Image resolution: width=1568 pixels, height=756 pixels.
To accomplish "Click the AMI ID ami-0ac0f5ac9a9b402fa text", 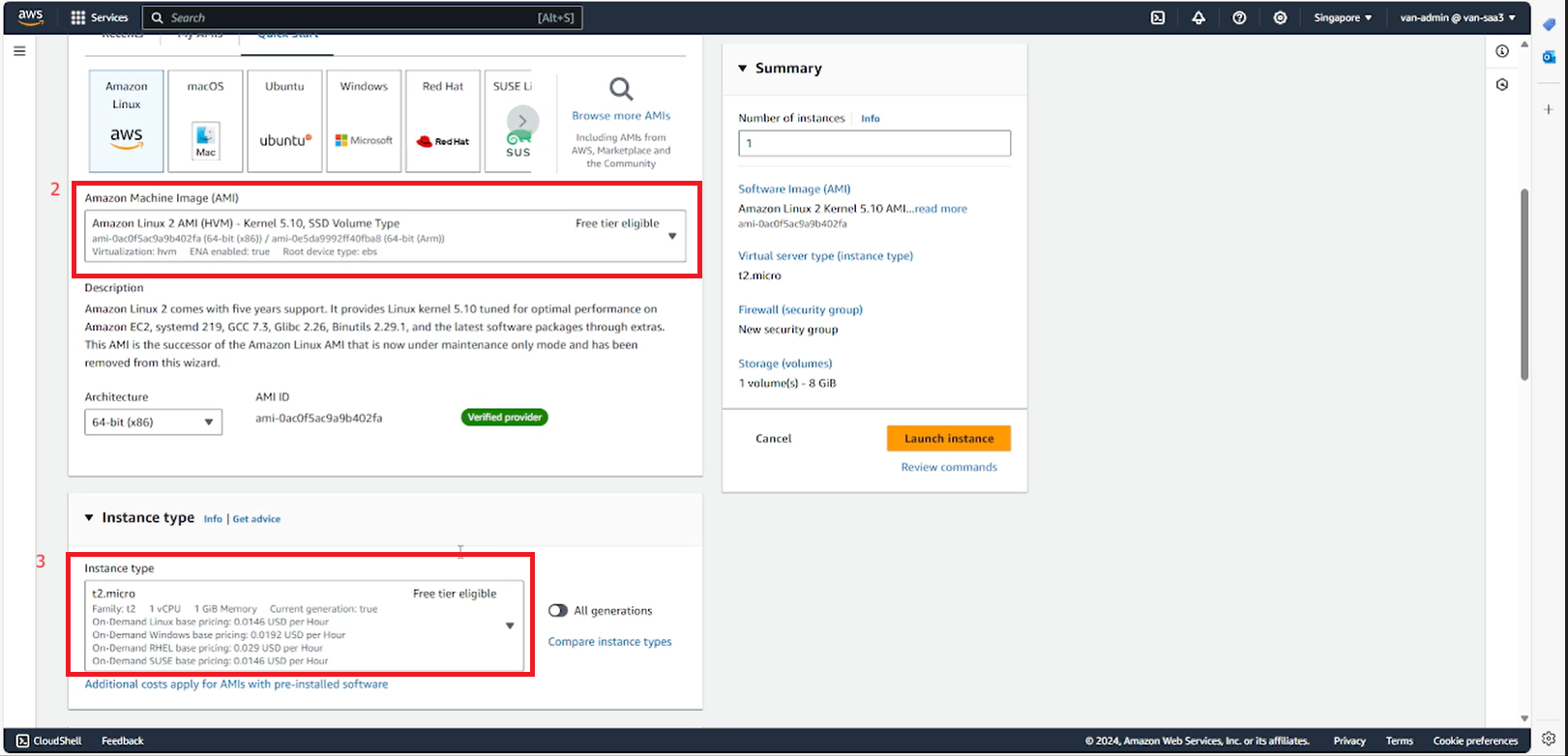I will click(318, 419).
